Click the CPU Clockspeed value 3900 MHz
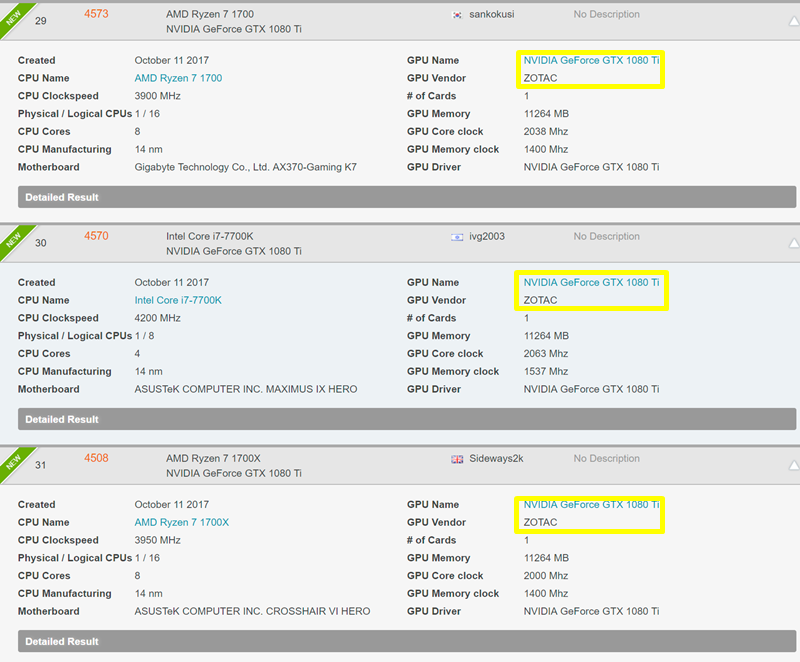800x662 pixels. pos(158,96)
